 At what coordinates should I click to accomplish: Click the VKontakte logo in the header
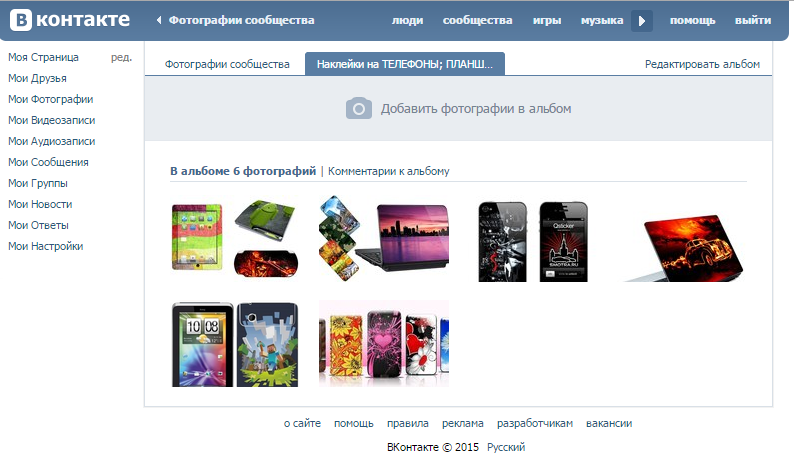70,20
